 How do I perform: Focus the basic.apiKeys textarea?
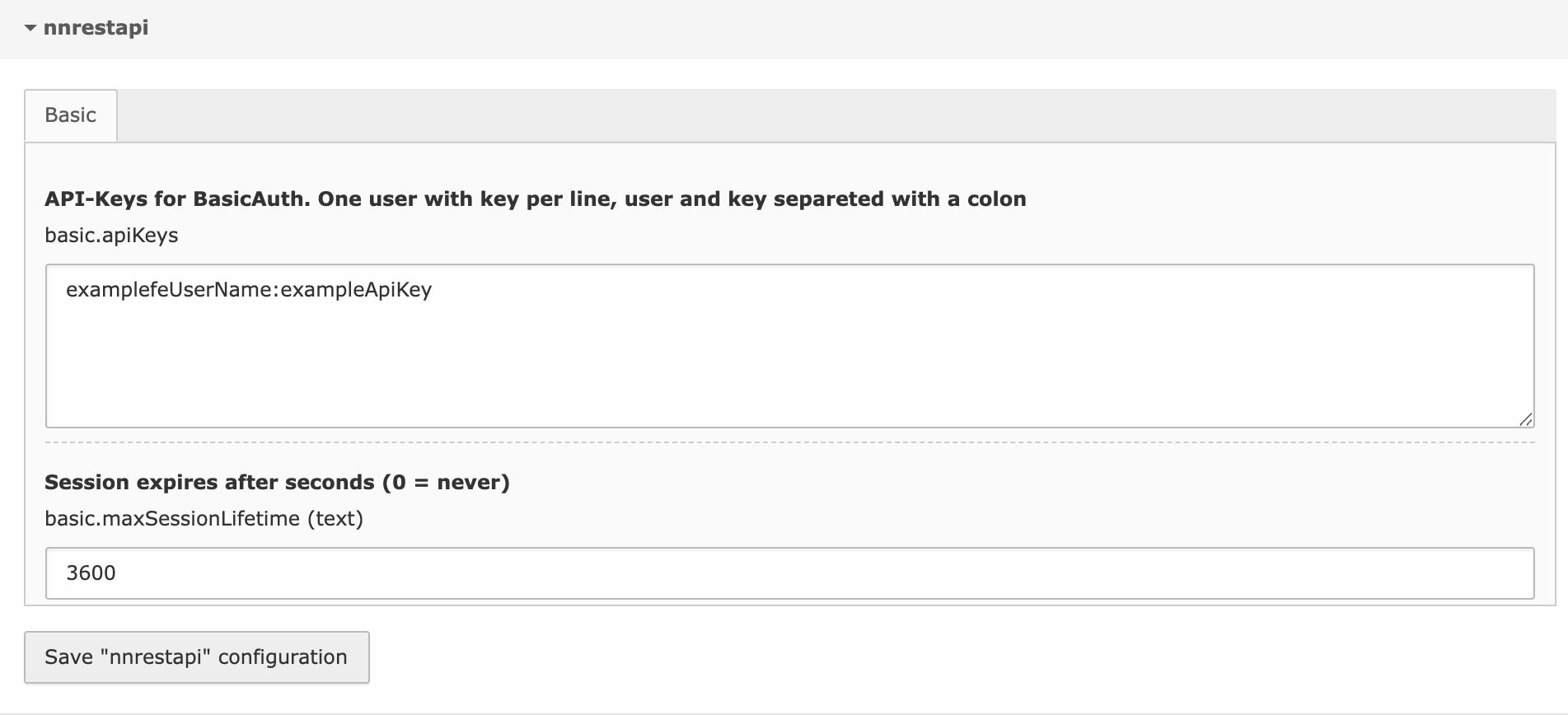click(789, 346)
